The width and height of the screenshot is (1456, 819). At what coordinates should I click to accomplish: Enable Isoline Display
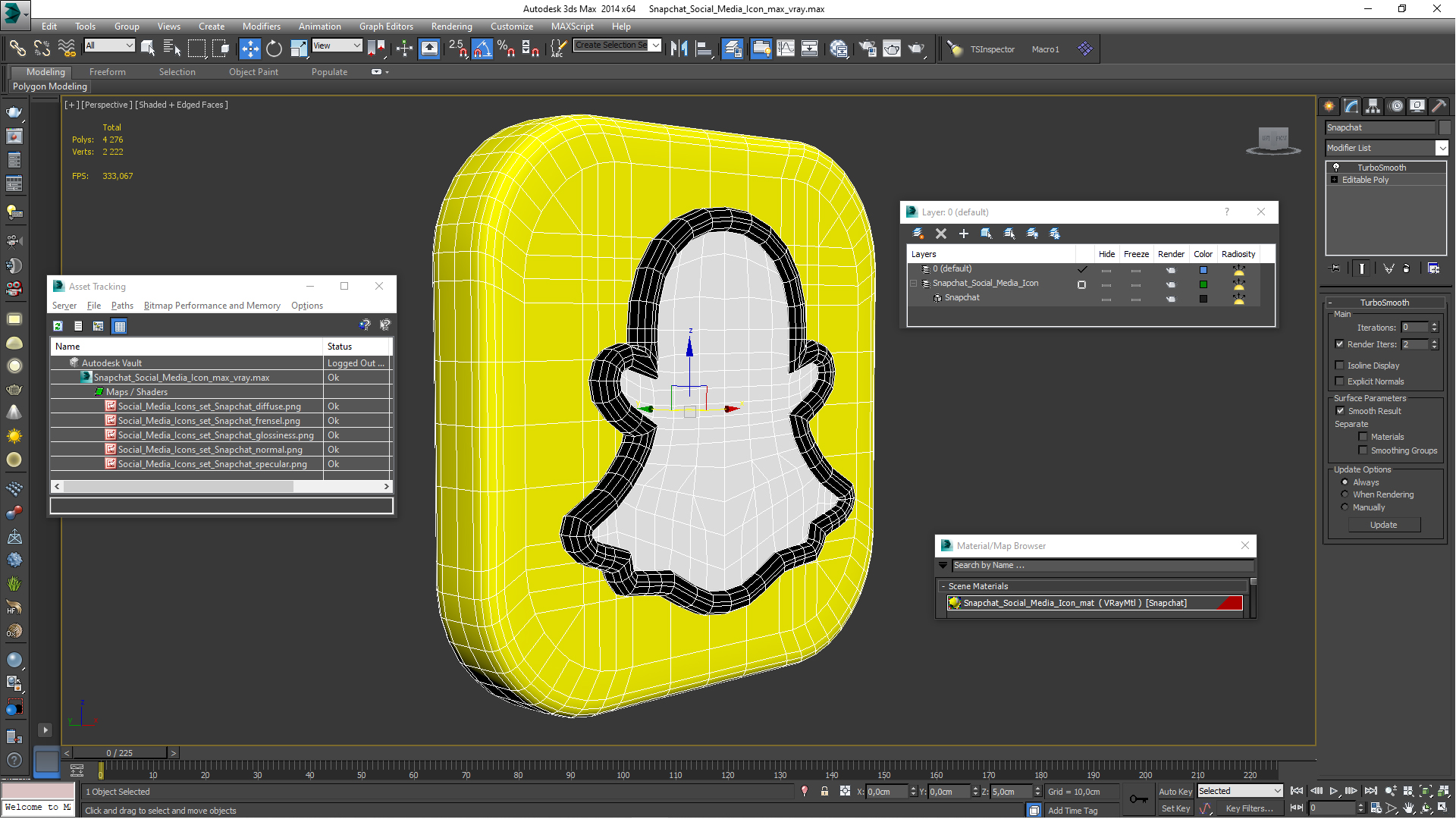click(x=1339, y=365)
